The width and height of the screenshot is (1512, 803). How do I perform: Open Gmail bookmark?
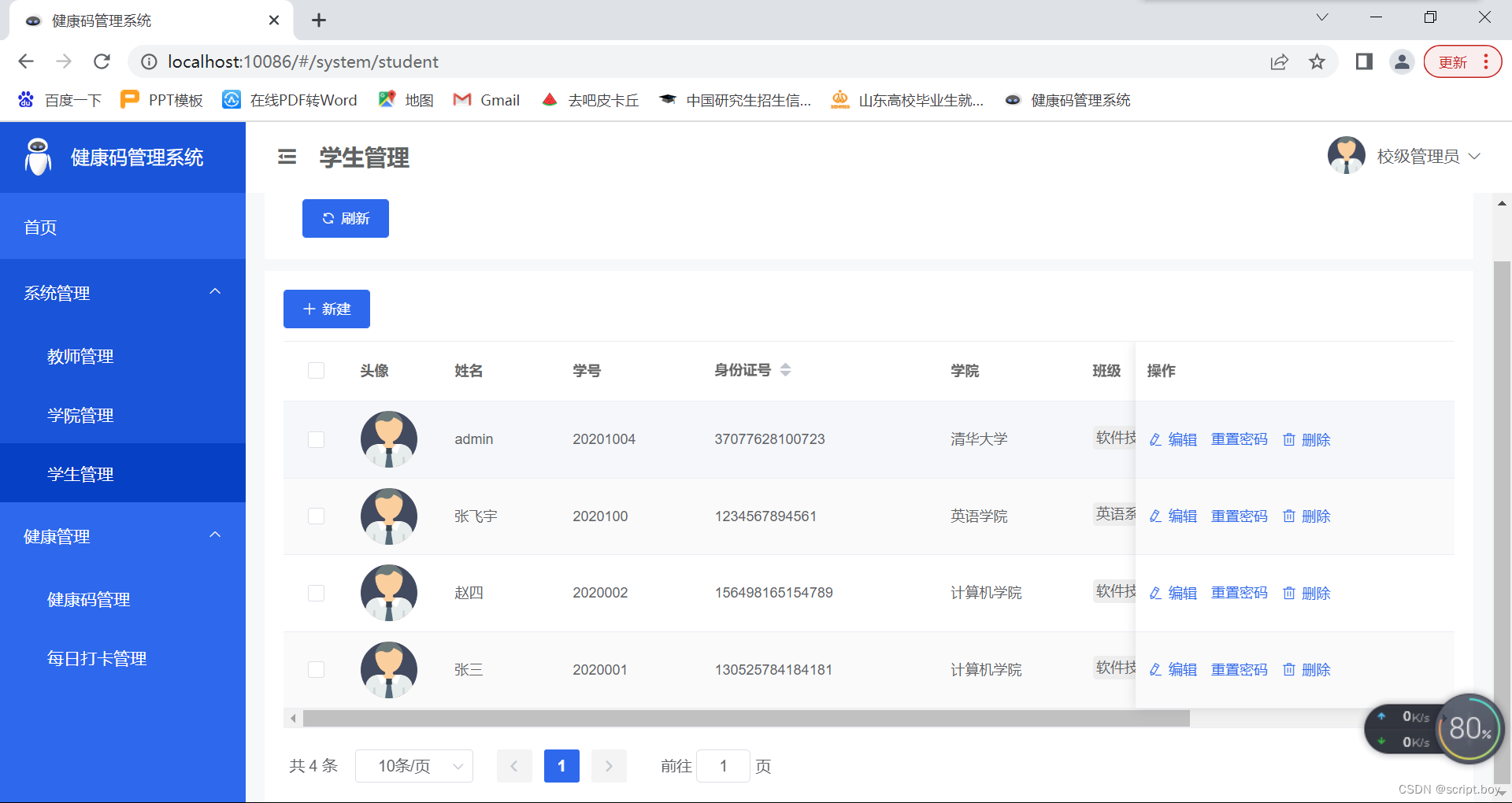(x=486, y=100)
